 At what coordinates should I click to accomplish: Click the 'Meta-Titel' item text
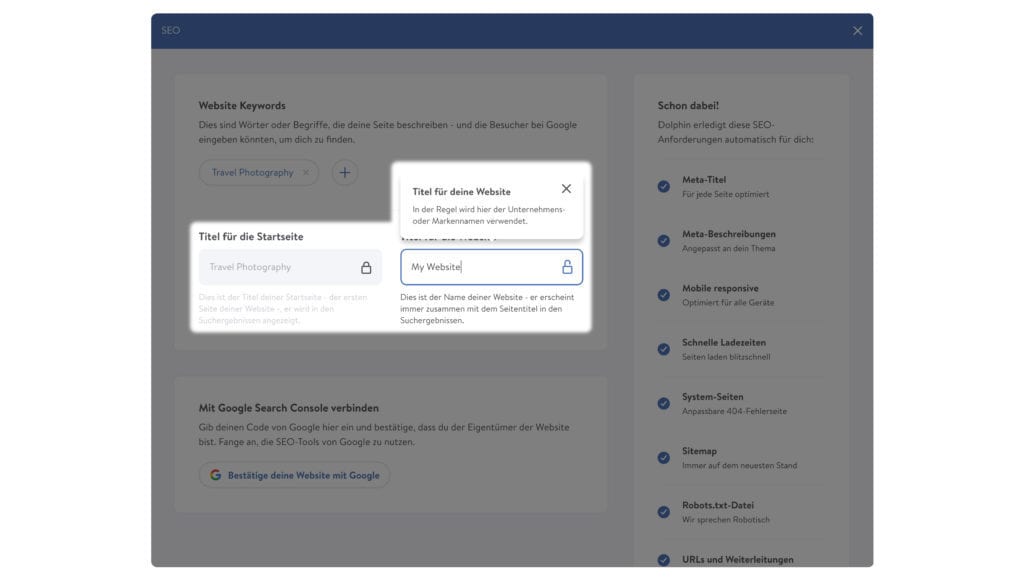704,180
